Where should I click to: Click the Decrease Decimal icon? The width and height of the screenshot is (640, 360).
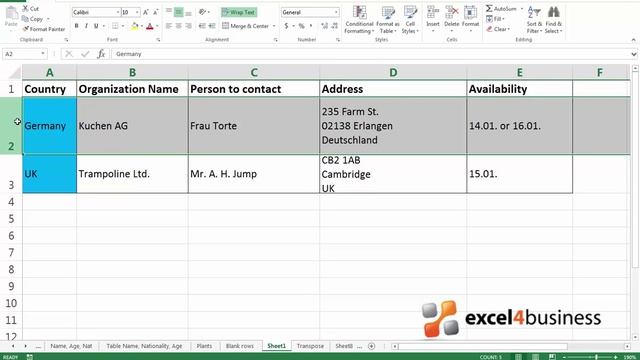tap(334, 26)
